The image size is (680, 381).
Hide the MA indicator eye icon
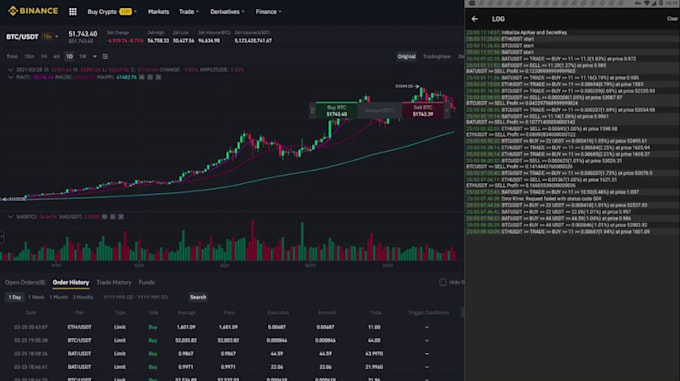click(x=142, y=77)
